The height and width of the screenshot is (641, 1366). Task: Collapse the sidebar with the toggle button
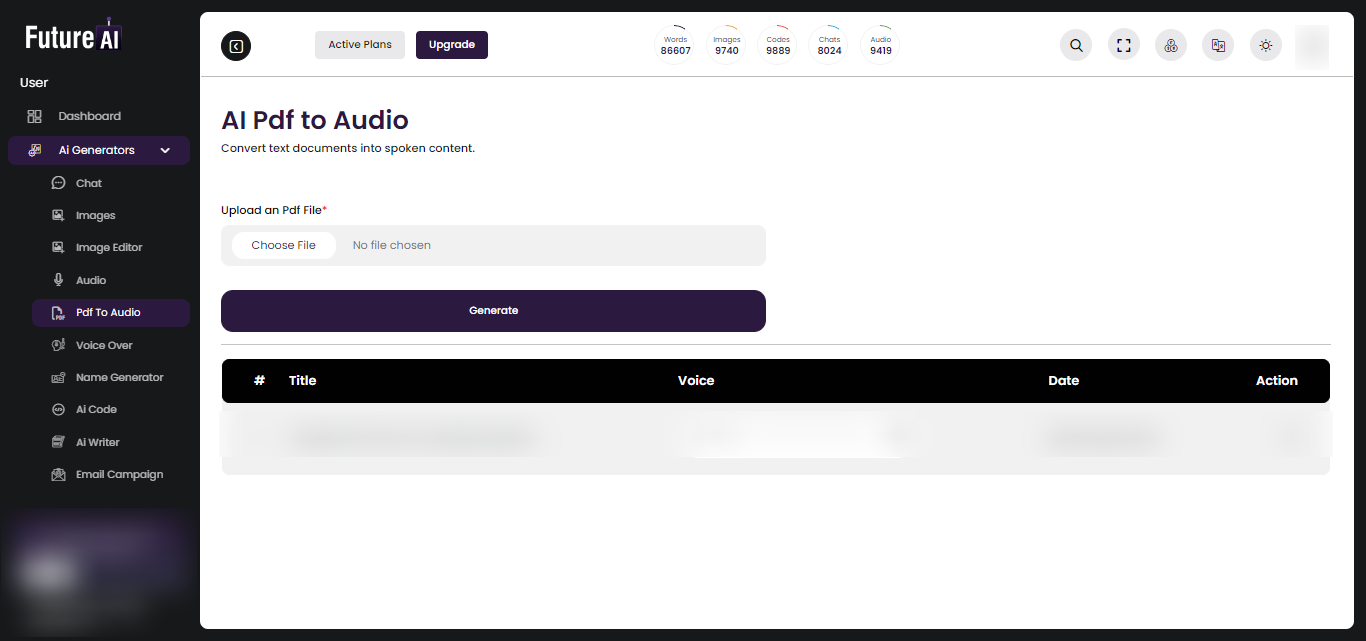click(236, 45)
